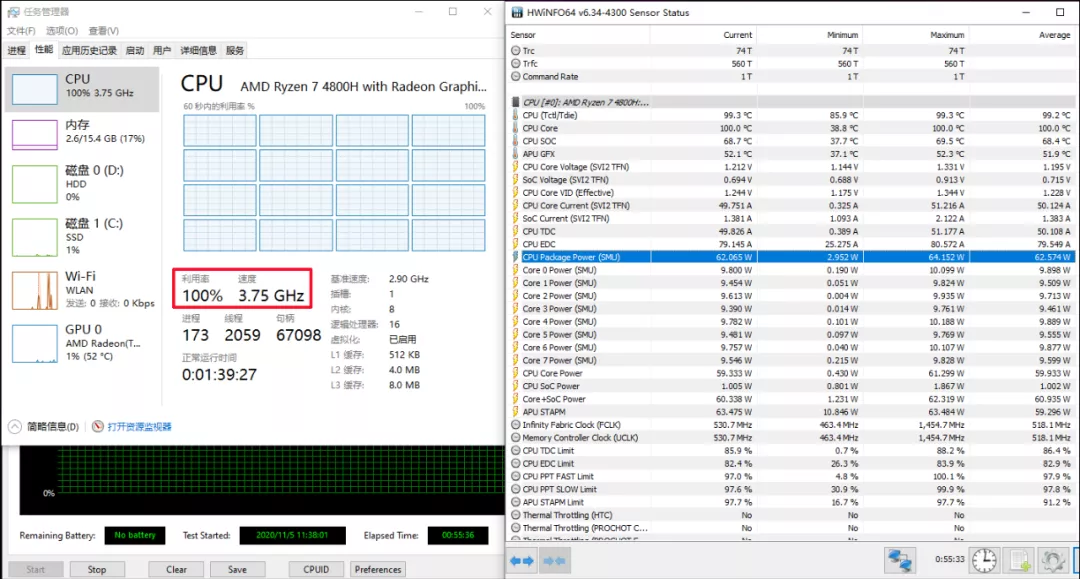The width and height of the screenshot is (1080, 579).
Task: Select 磁盘 0 (D:) HDD sidebar entry
Action: pos(83,183)
